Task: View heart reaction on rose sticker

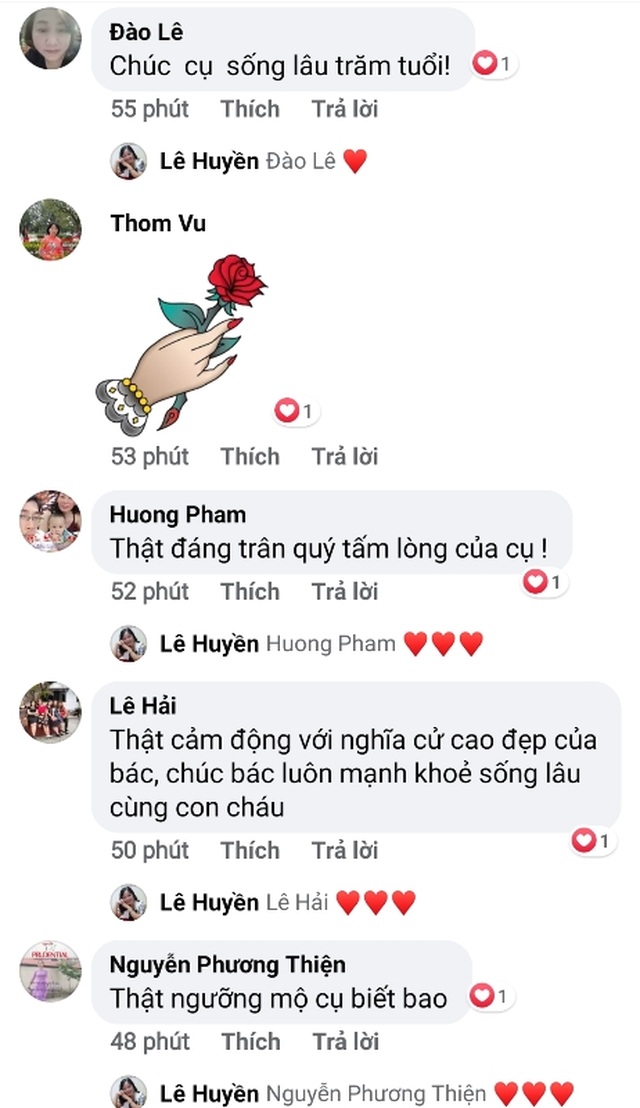Action: [296, 411]
